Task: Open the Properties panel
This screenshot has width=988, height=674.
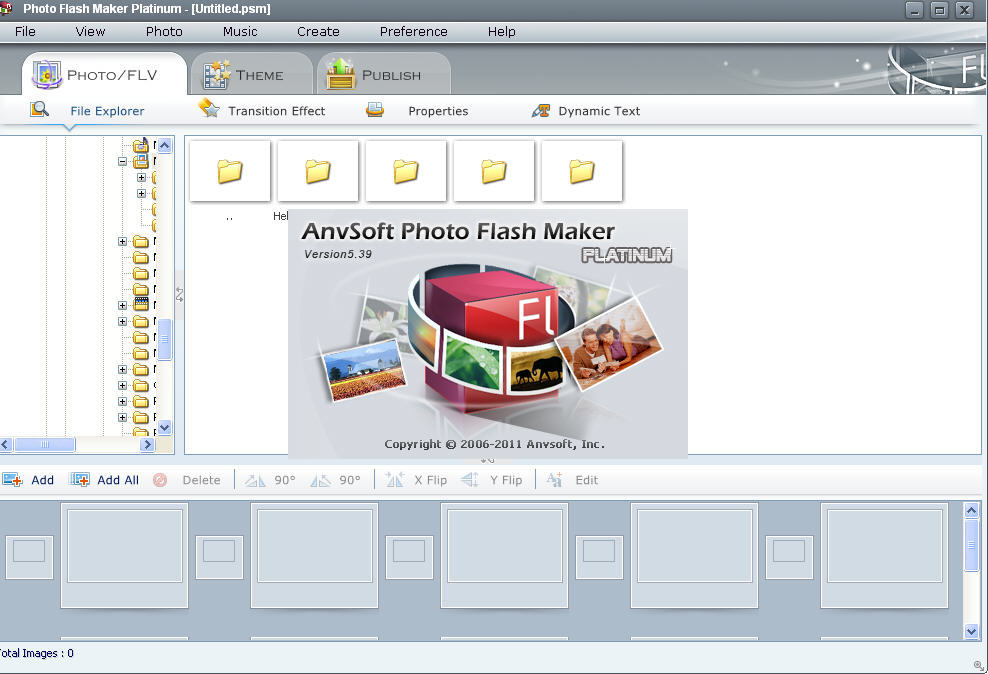Action: pos(417,110)
